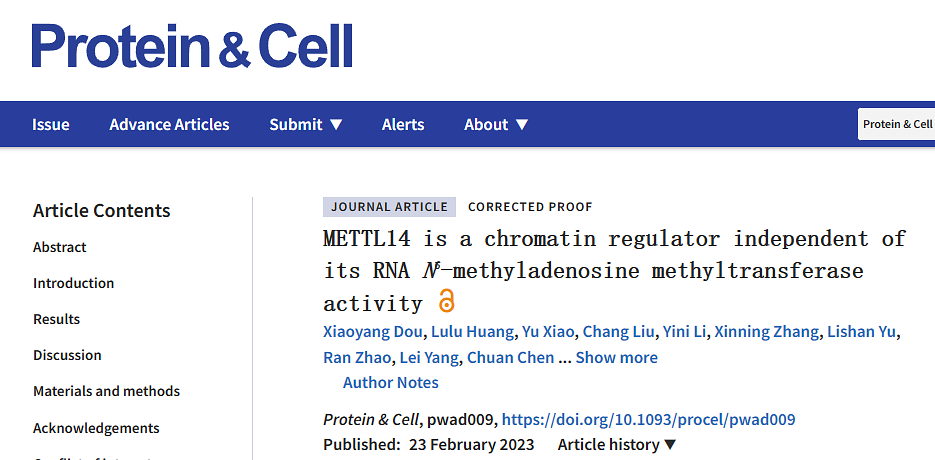The width and height of the screenshot is (935, 460).
Task: Expand the About dropdown menu
Action: 496,125
